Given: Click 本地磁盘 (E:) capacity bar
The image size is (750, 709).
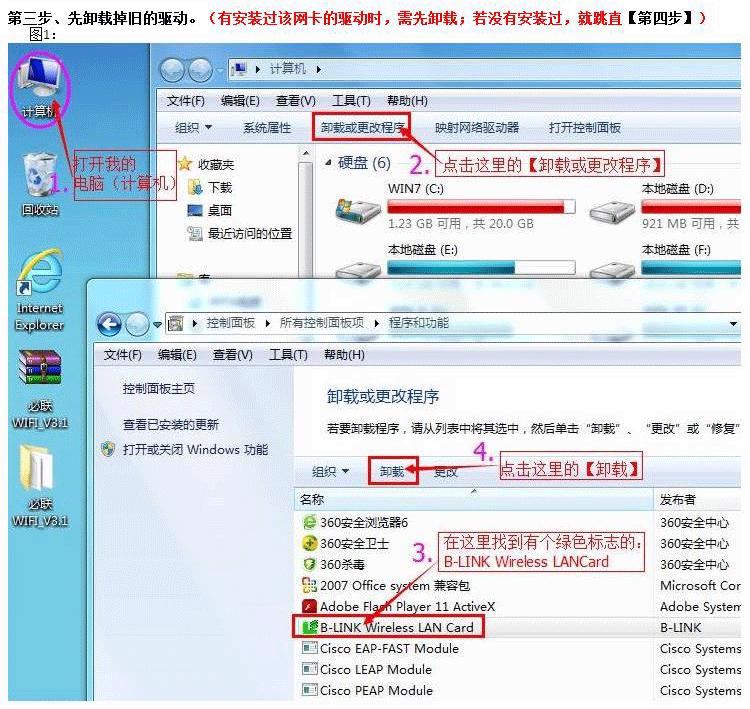Looking at the screenshot, I should tap(481, 267).
